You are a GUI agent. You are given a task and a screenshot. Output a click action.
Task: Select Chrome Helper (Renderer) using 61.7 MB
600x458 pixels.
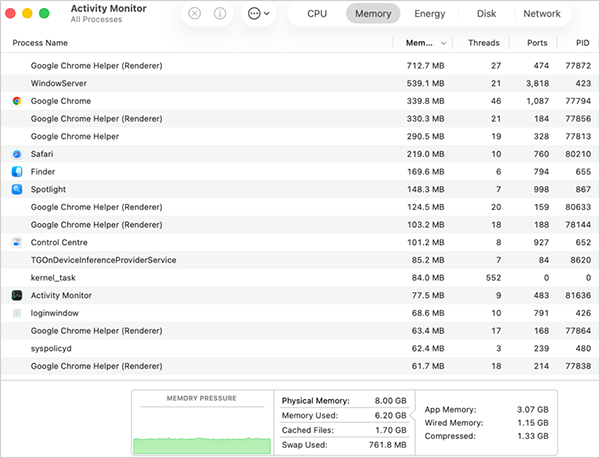[300, 366]
